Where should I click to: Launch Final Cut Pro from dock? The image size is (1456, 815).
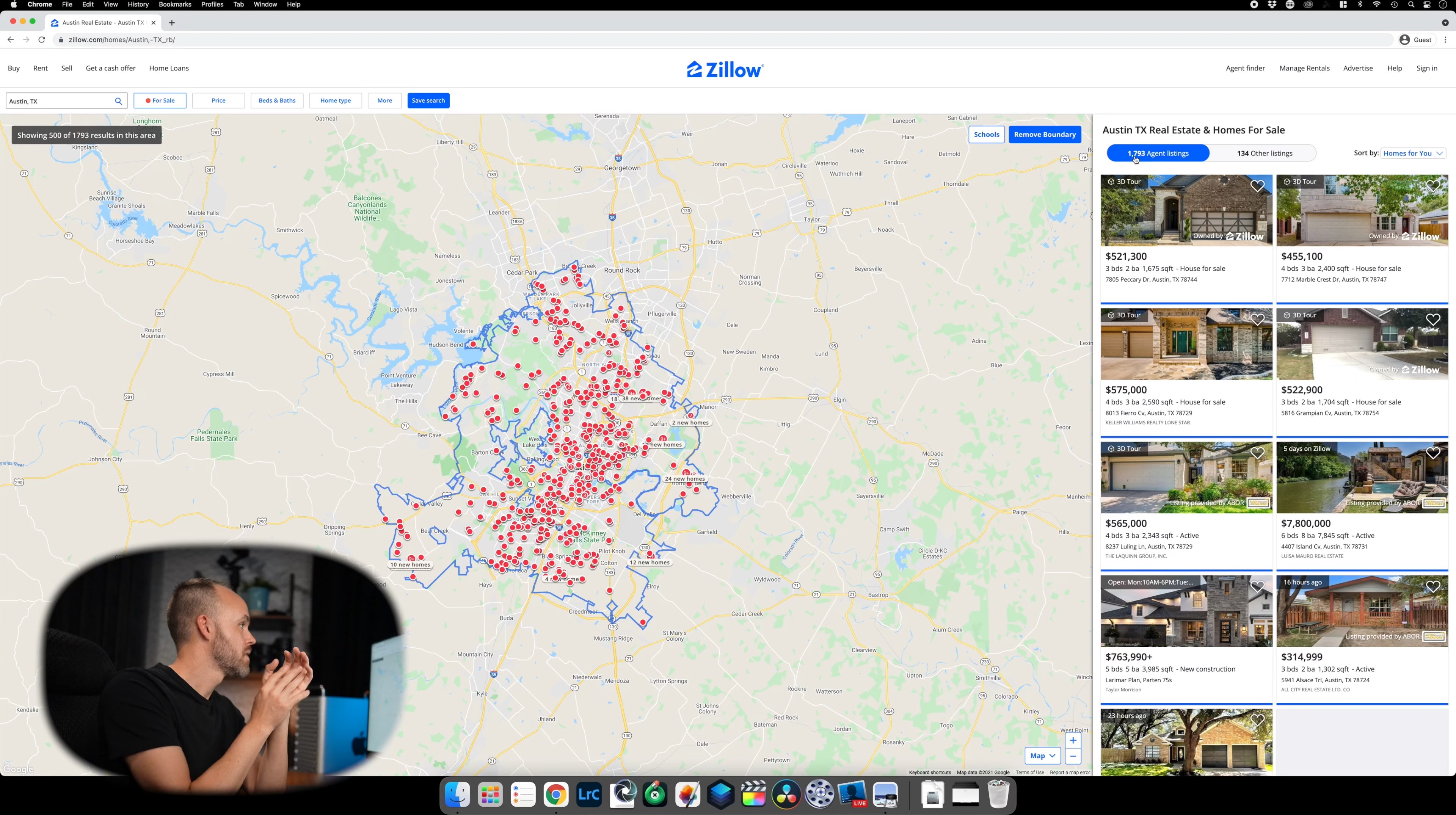coord(753,795)
